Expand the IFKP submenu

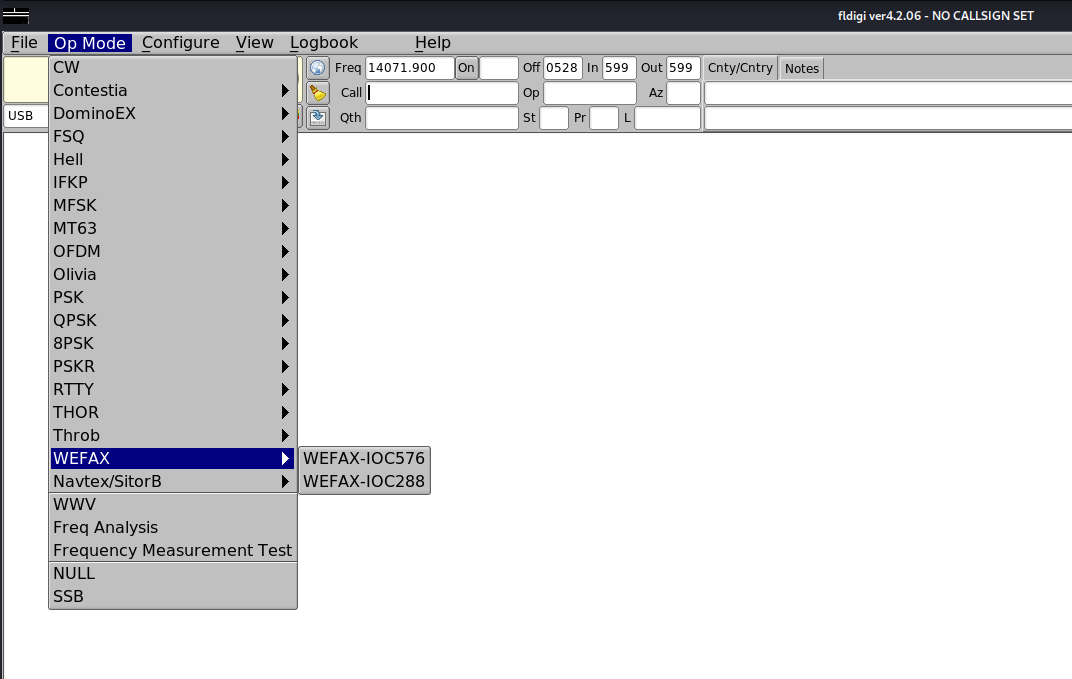(172, 183)
